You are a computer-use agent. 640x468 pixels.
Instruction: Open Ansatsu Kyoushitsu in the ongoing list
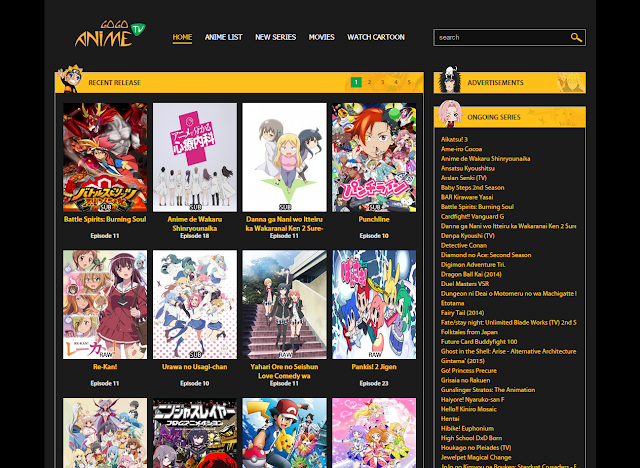[x=468, y=168]
